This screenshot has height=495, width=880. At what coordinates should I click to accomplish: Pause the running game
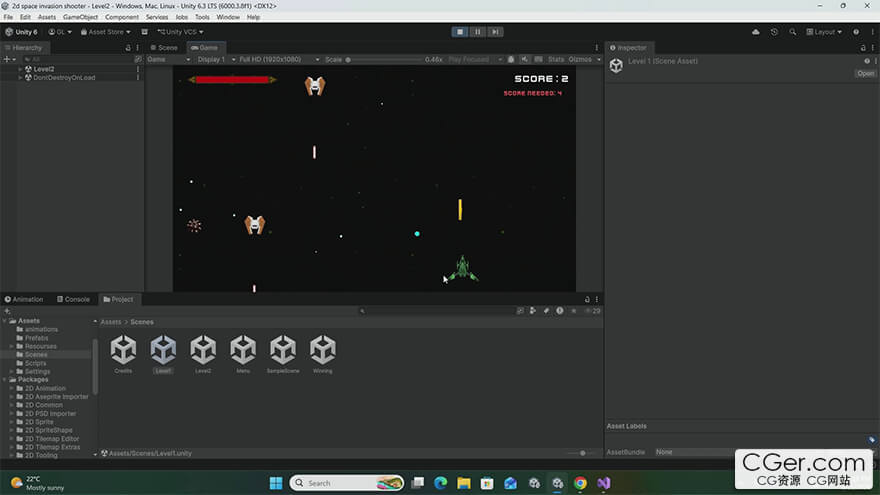tap(478, 32)
